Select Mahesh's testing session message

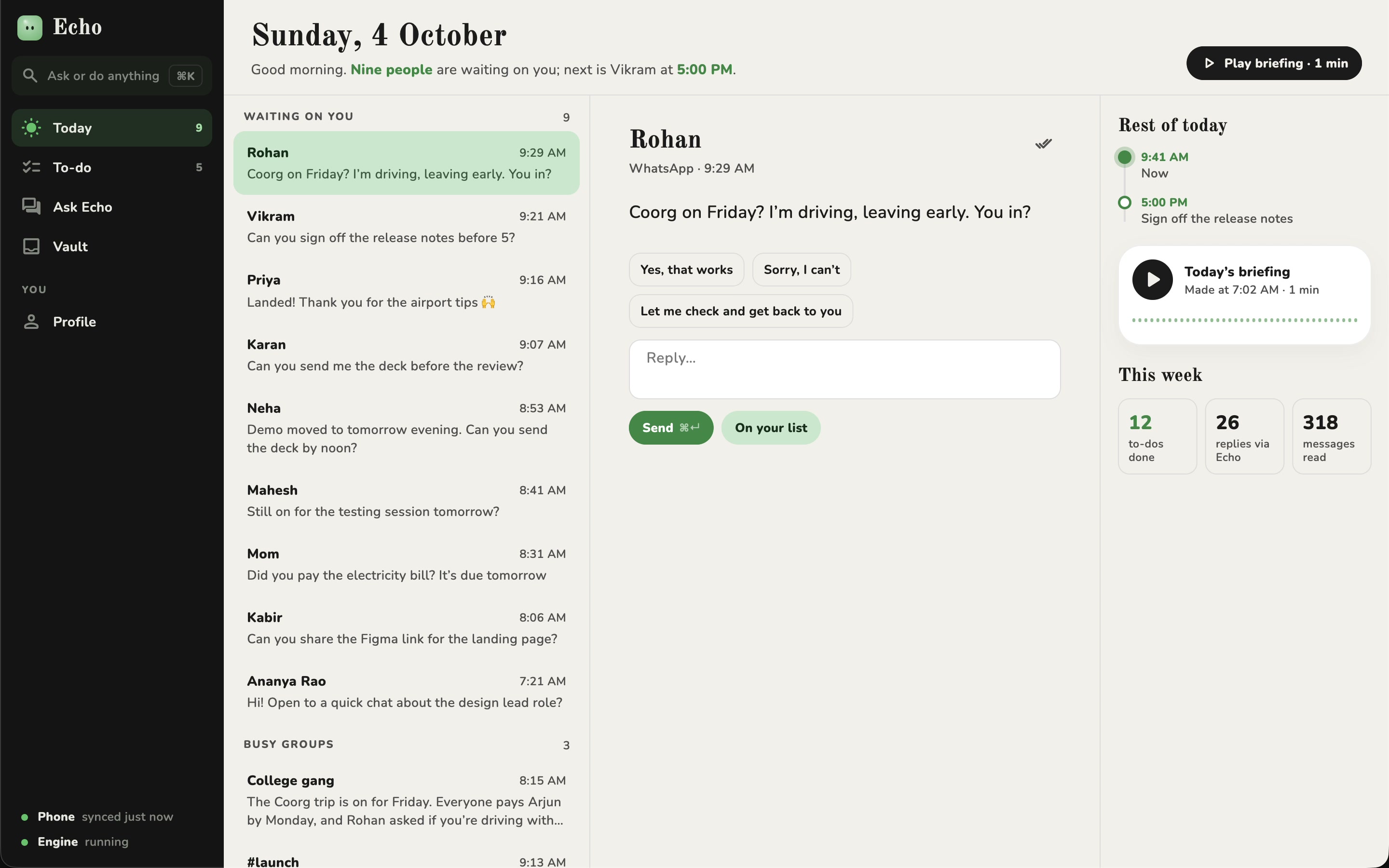pyautogui.click(x=407, y=501)
